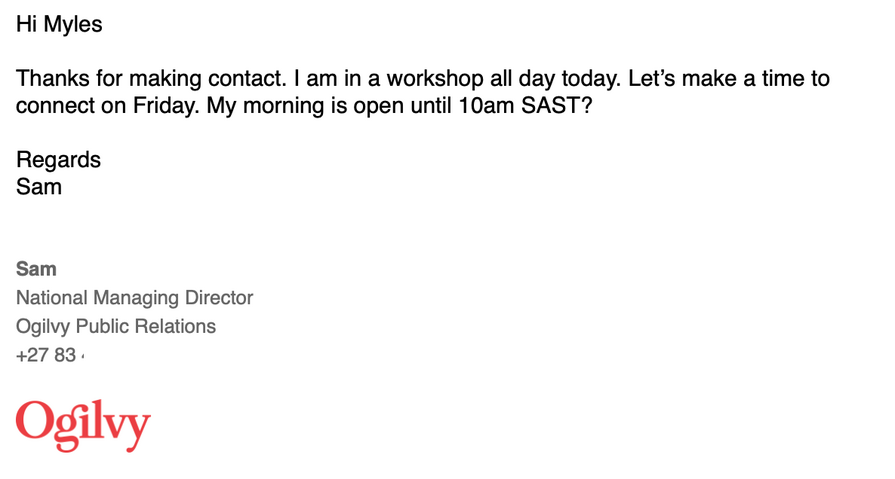Click the "+27 83" phone number prefix
Viewport: 895px width, 479px height.
tap(46, 355)
